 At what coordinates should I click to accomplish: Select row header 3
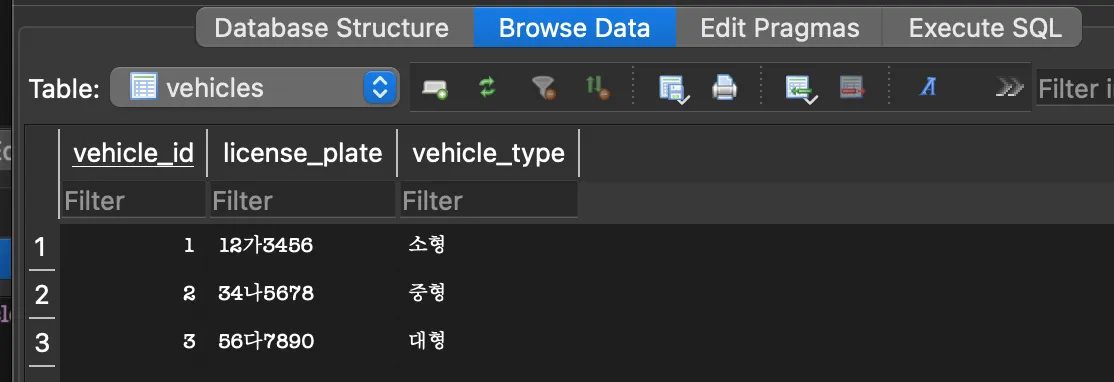41,342
